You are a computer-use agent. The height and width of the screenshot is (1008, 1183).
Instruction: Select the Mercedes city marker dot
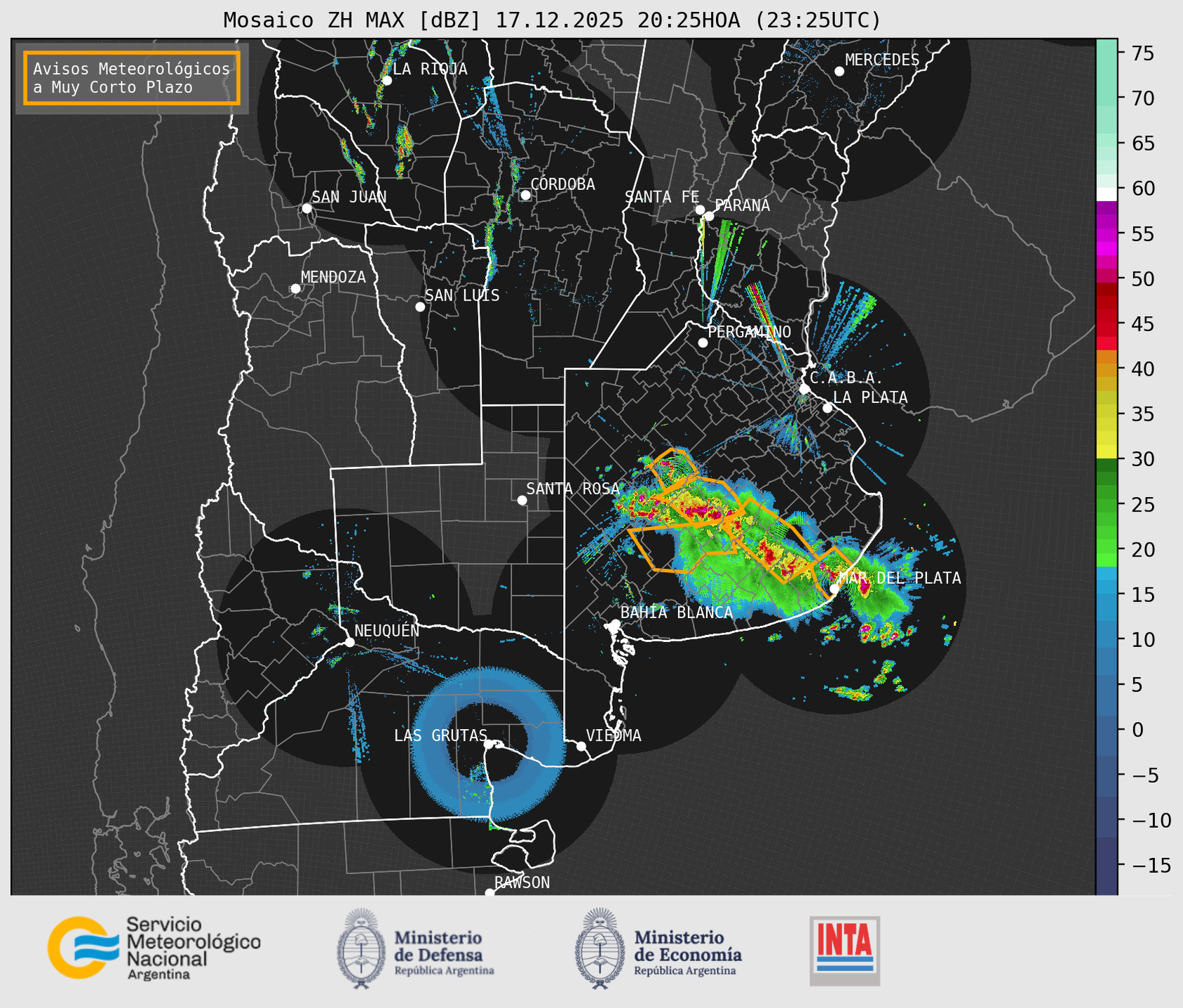tap(839, 71)
